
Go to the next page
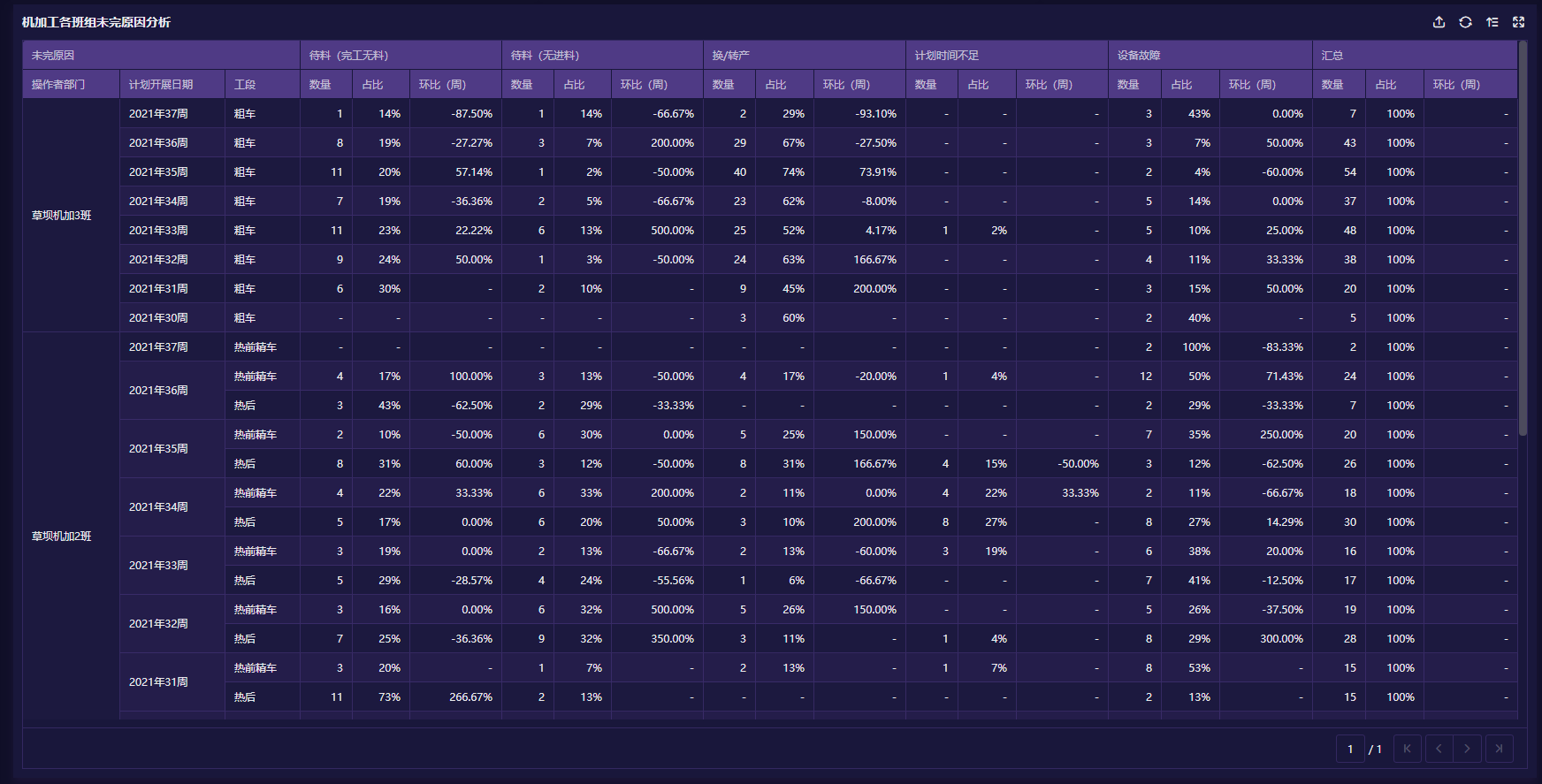click(1467, 749)
